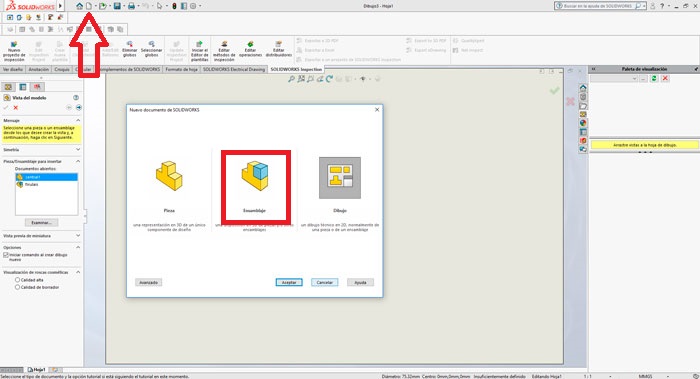Expand the SOLIDWORKS menu flyout arrow
700x379 pixels.
click(x=60, y=6)
